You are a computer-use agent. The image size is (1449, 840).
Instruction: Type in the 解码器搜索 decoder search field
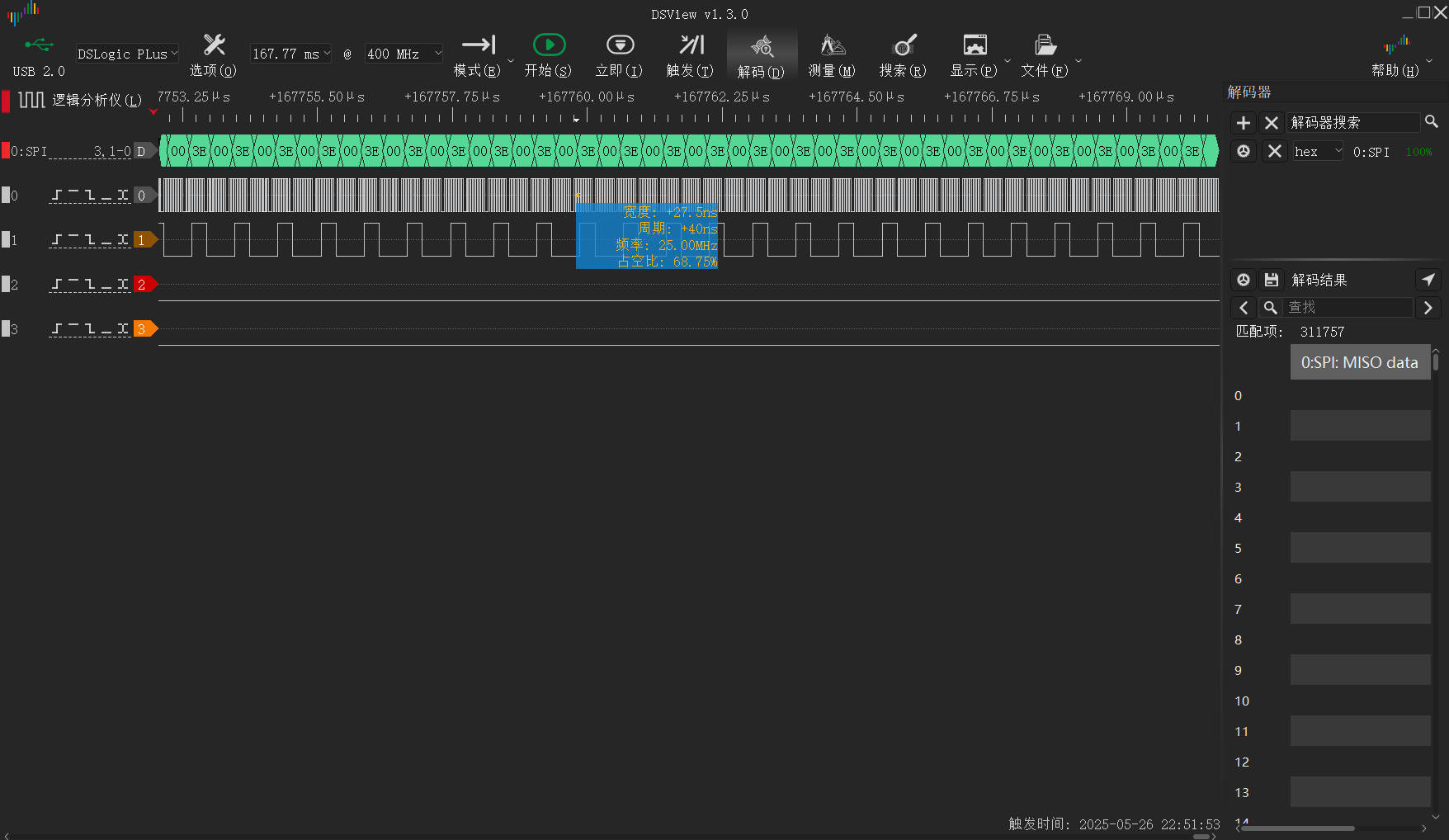tap(1353, 122)
